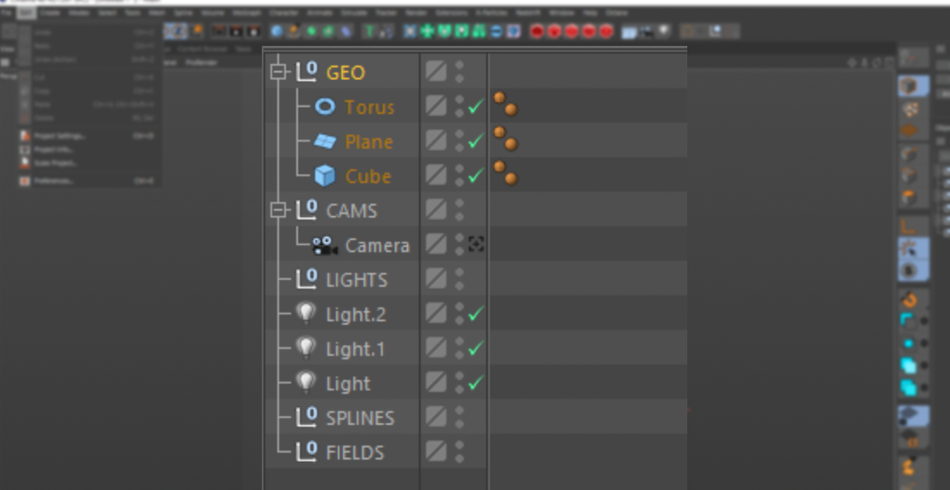Click the GEO null object icon
Image resolution: width=950 pixels, height=490 pixels.
point(307,71)
